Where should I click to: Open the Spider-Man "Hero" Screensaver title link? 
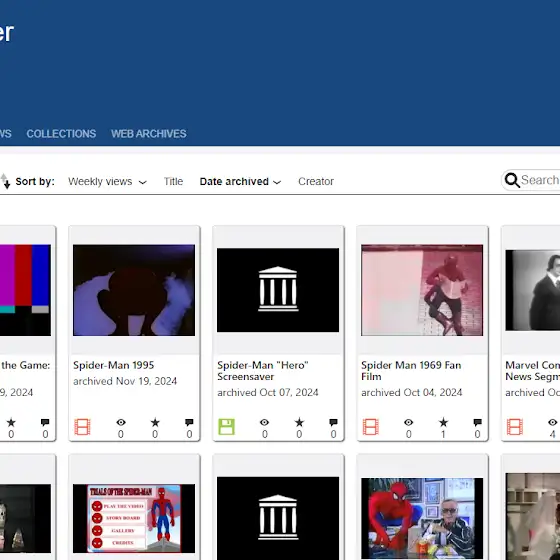pyautogui.click(x=263, y=371)
